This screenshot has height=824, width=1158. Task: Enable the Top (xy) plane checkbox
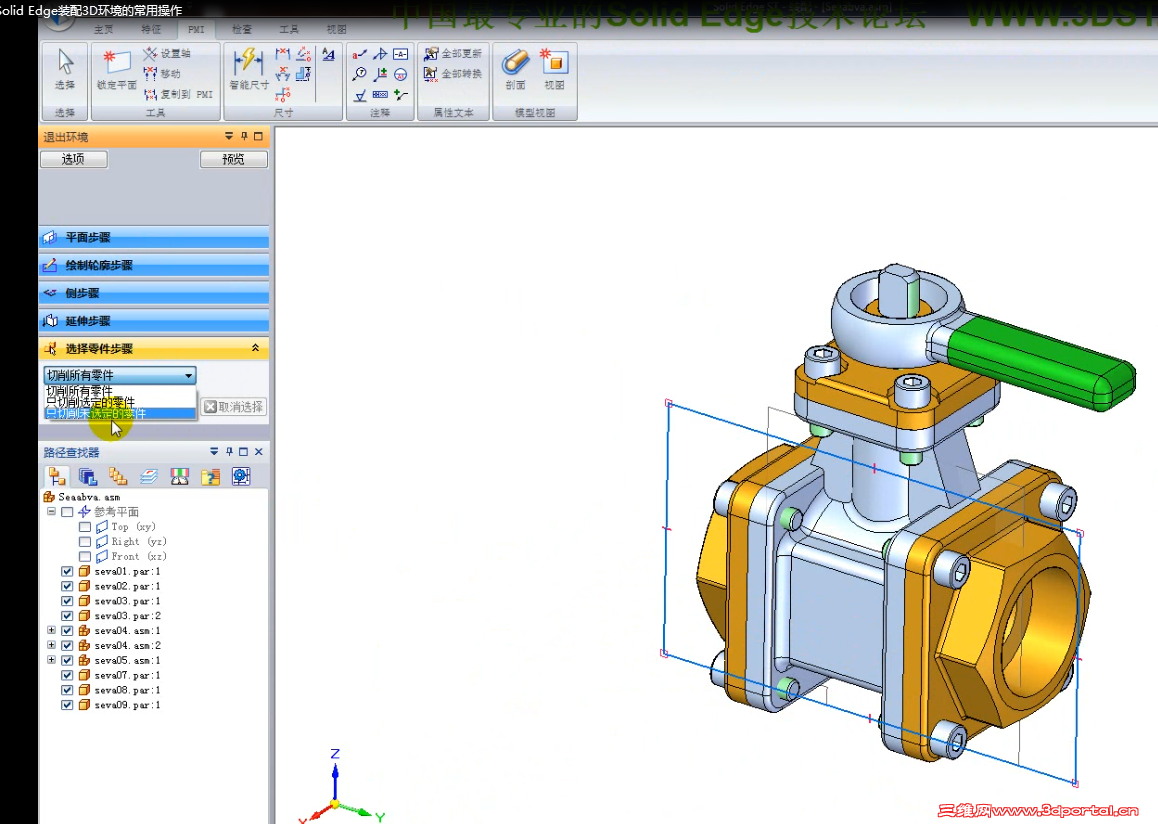click(x=85, y=527)
